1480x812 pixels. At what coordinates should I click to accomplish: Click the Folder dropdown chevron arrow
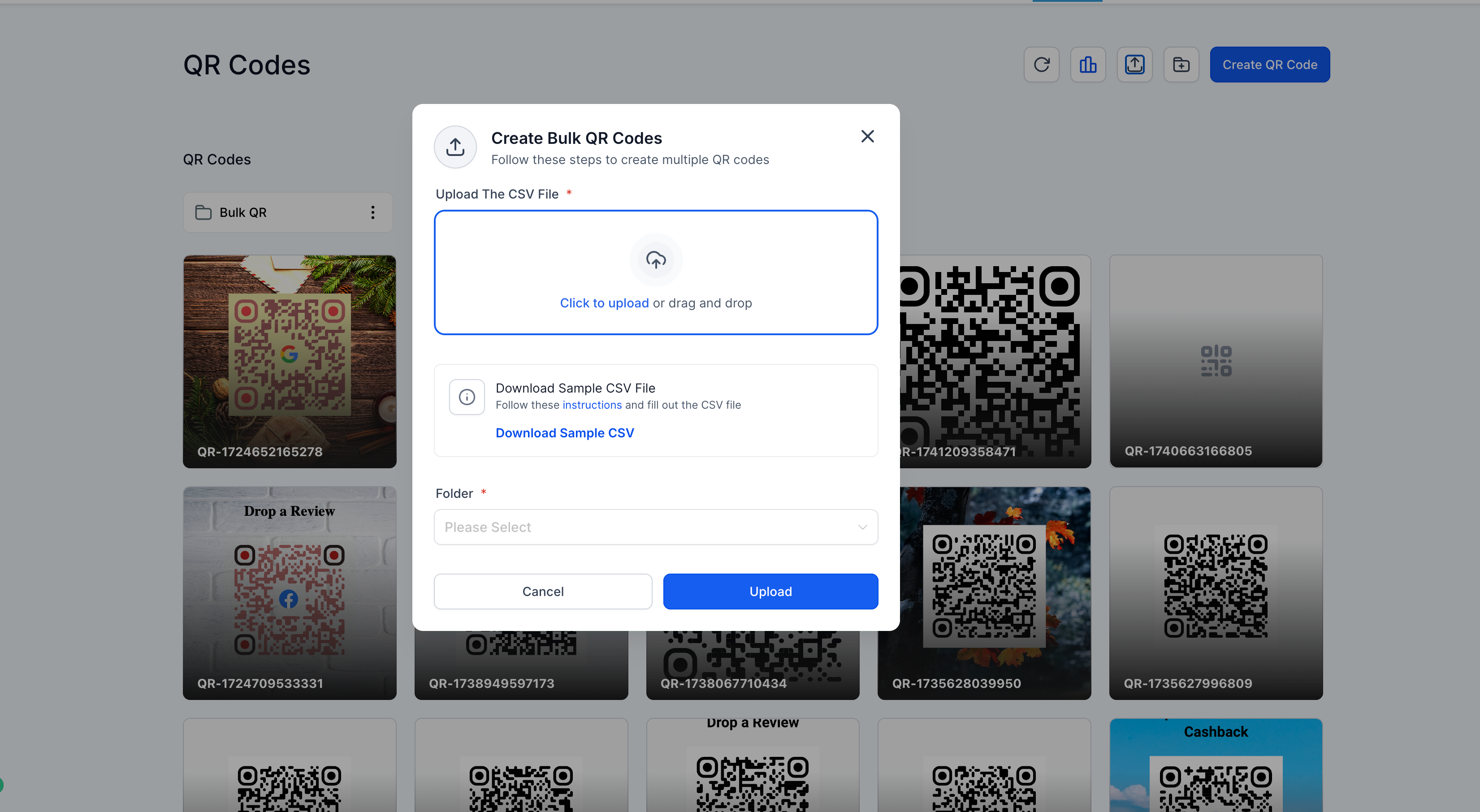pos(862,527)
